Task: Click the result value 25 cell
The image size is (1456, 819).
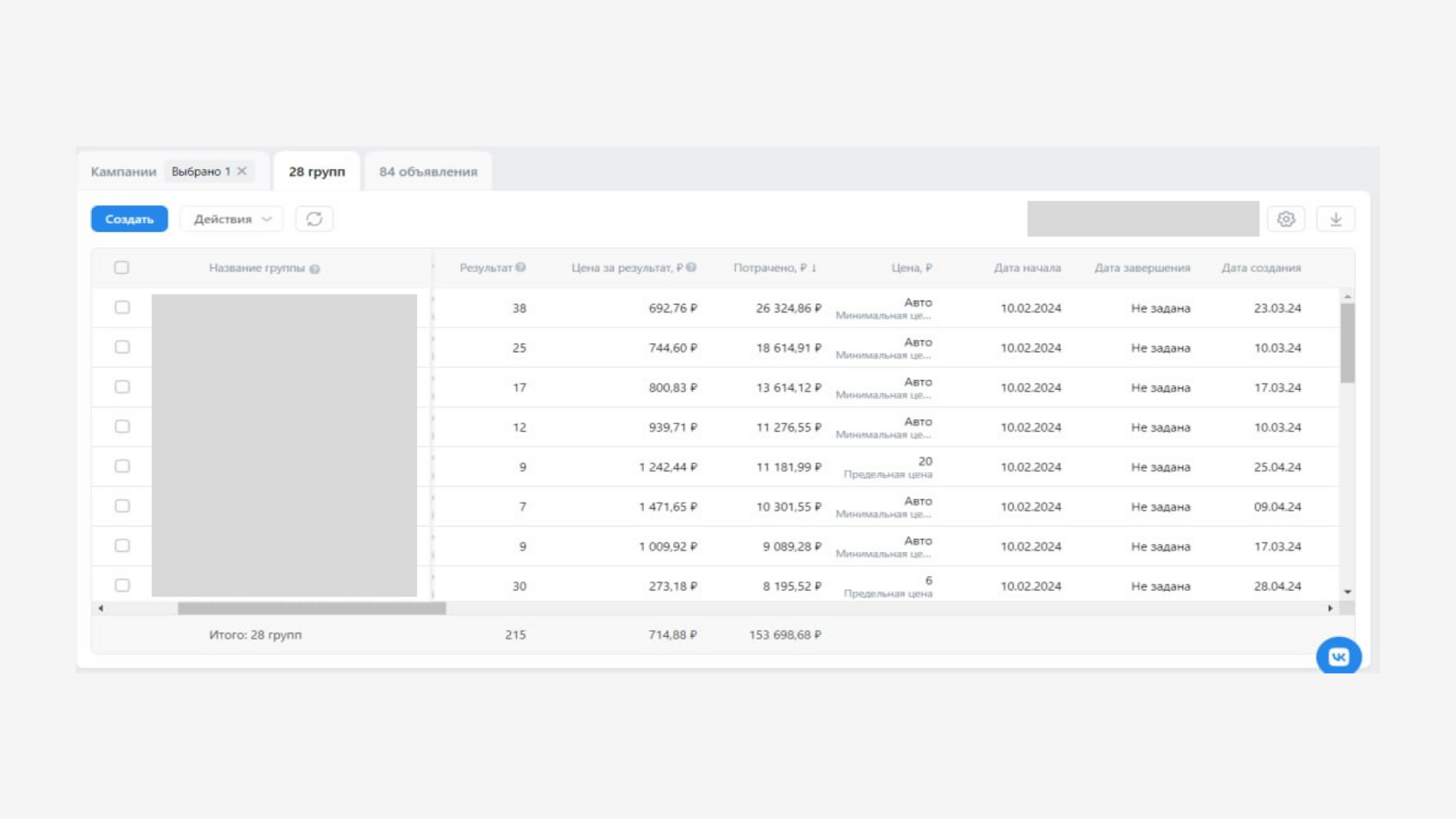Action: [x=519, y=348]
